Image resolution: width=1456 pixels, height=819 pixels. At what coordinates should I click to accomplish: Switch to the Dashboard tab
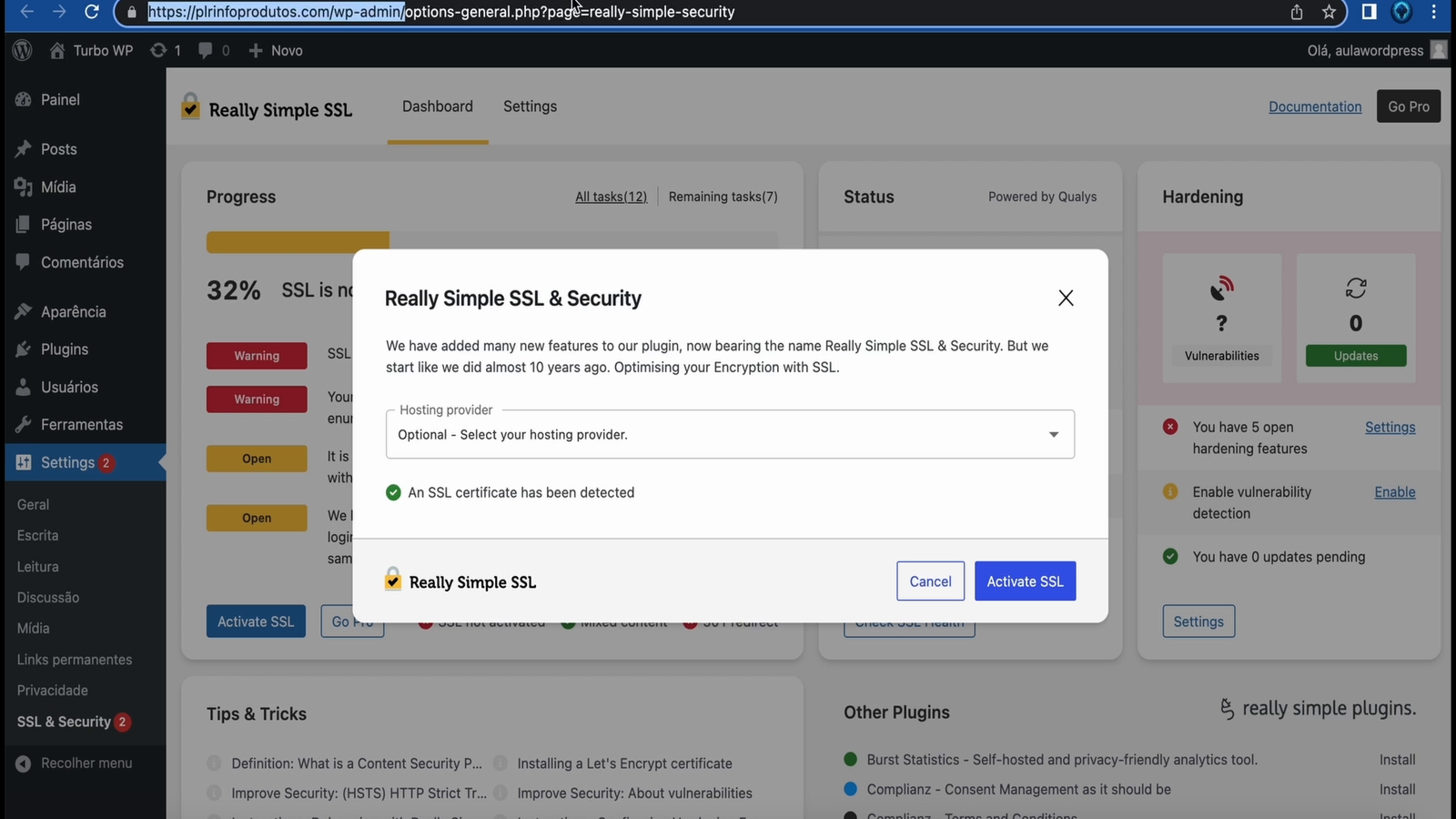(438, 106)
